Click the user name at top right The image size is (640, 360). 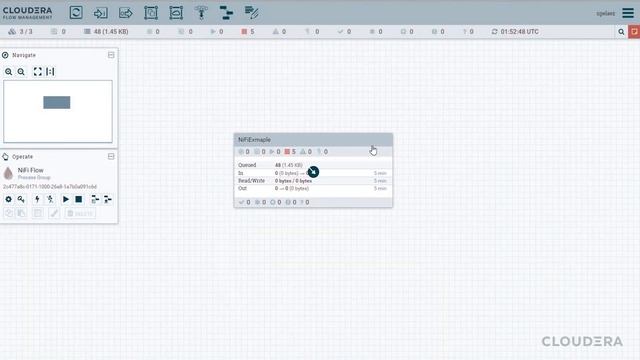[605, 13]
